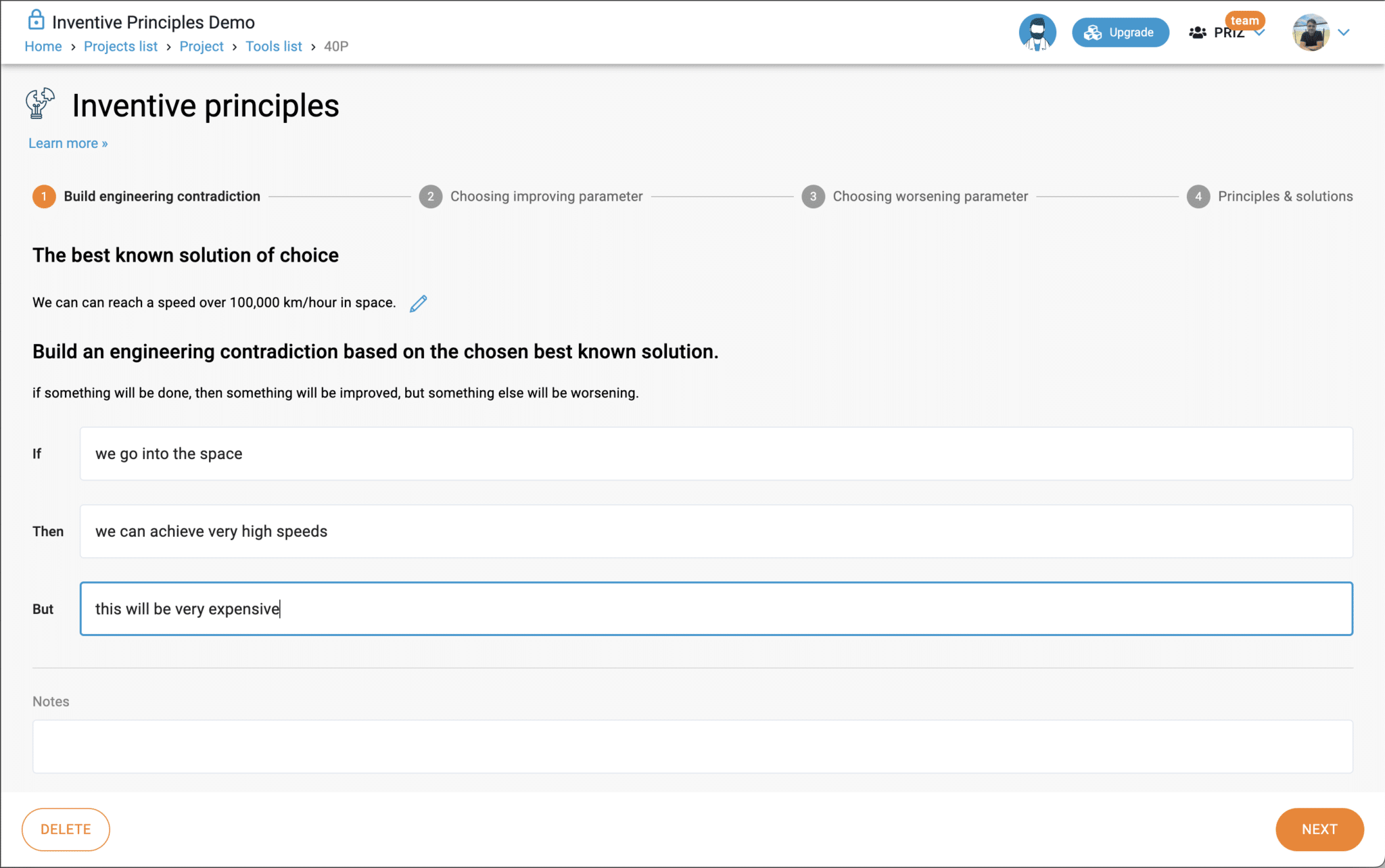Click the Learn more link
The width and height of the screenshot is (1385, 868).
(68, 143)
